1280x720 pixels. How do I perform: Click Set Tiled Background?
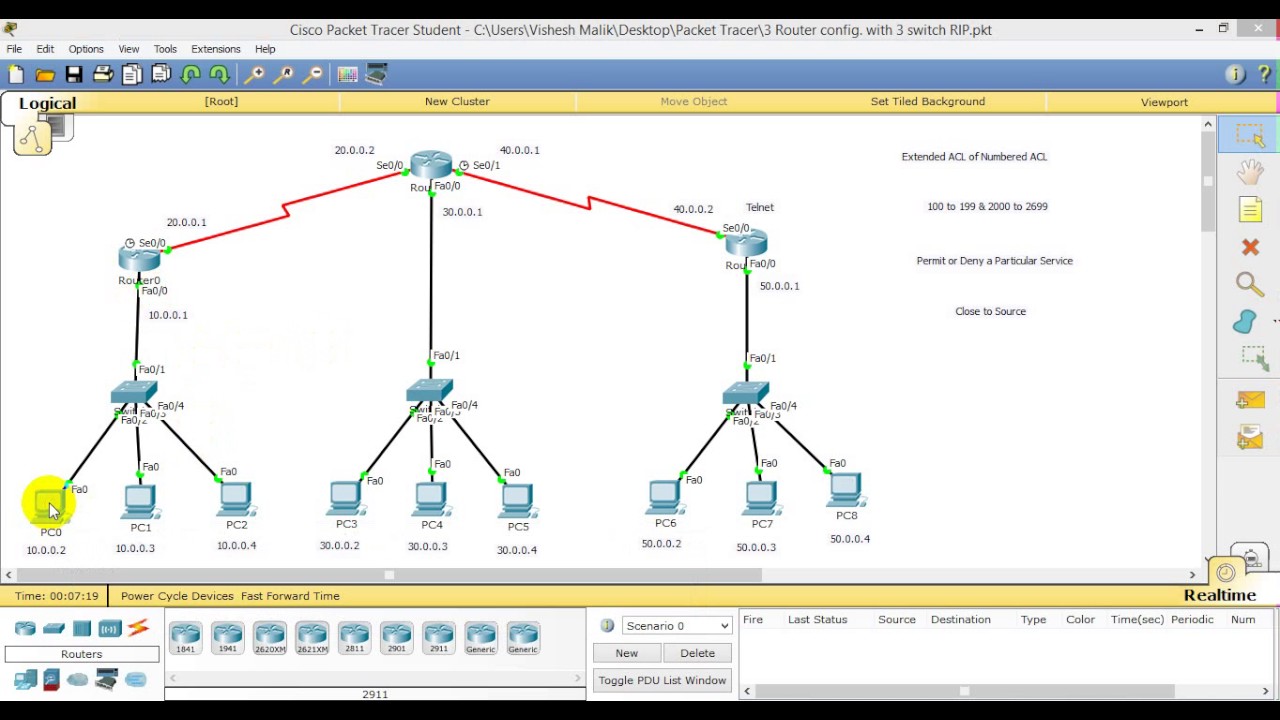tap(928, 101)
